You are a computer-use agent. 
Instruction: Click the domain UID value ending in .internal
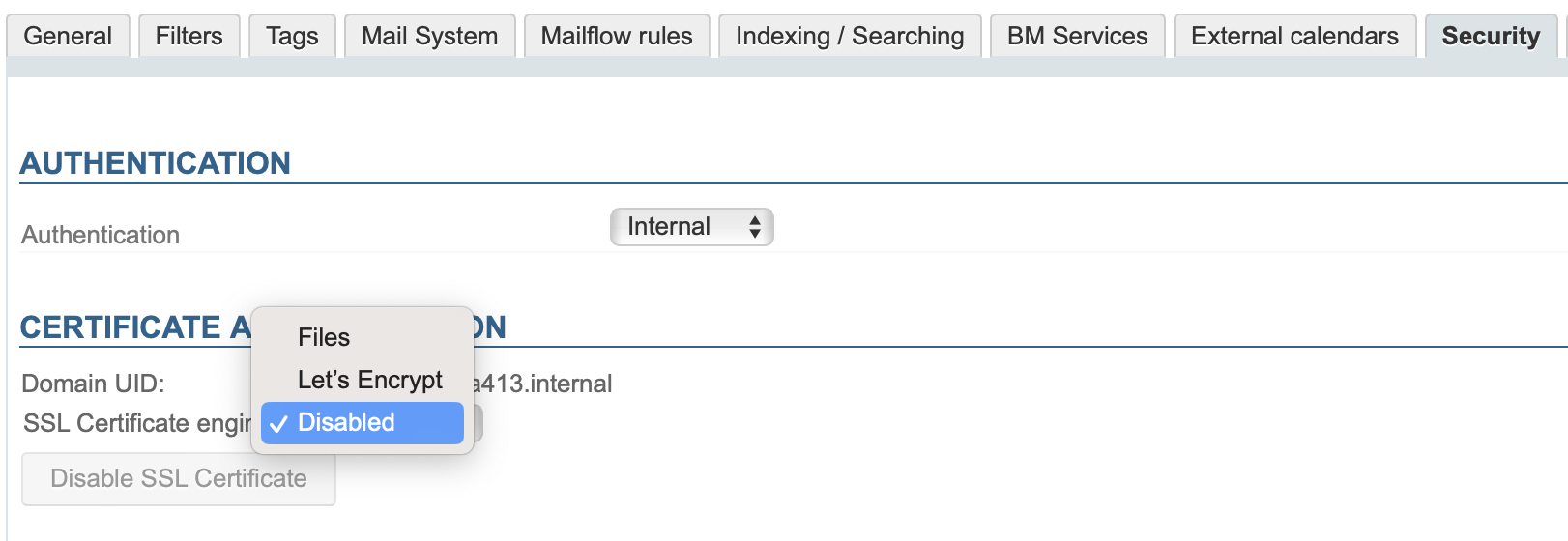(x=543, y=384)
